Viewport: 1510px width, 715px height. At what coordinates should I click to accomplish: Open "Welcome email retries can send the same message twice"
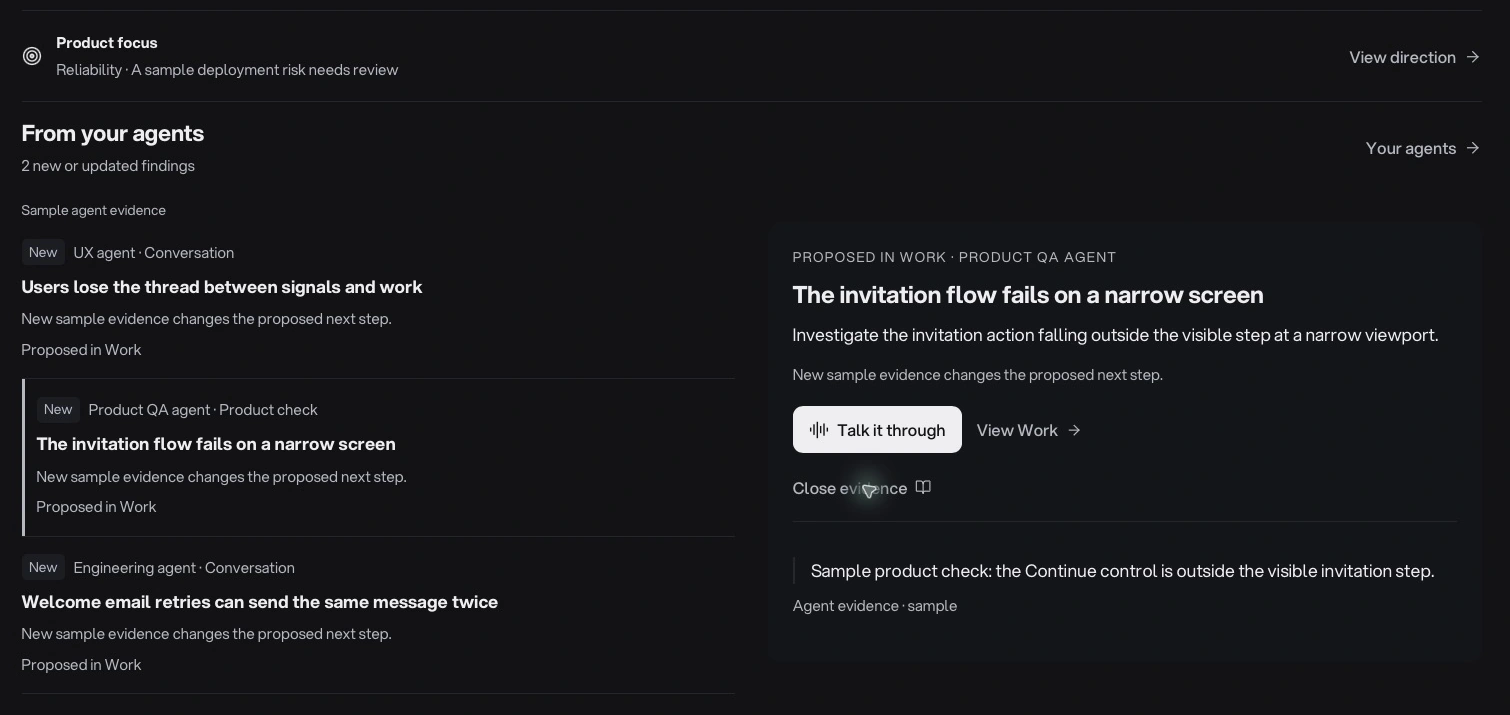pos(260,602)
